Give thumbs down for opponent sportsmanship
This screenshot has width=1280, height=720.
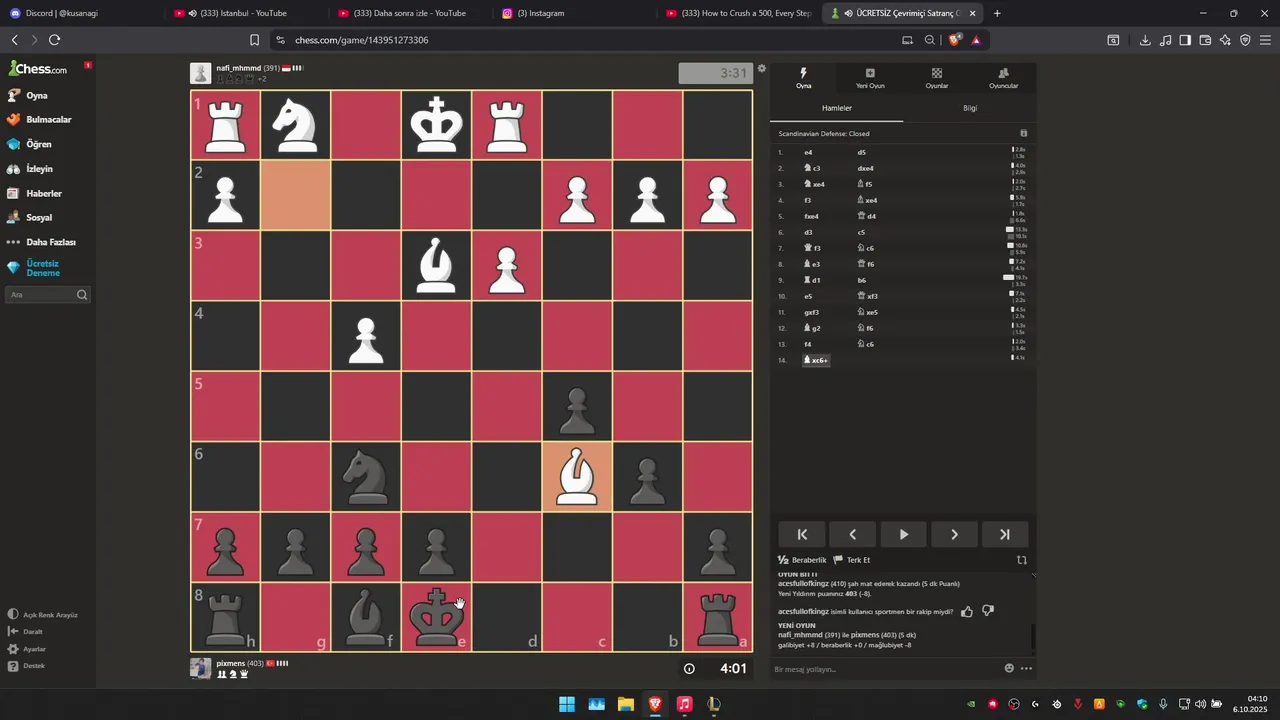(988, 611)
